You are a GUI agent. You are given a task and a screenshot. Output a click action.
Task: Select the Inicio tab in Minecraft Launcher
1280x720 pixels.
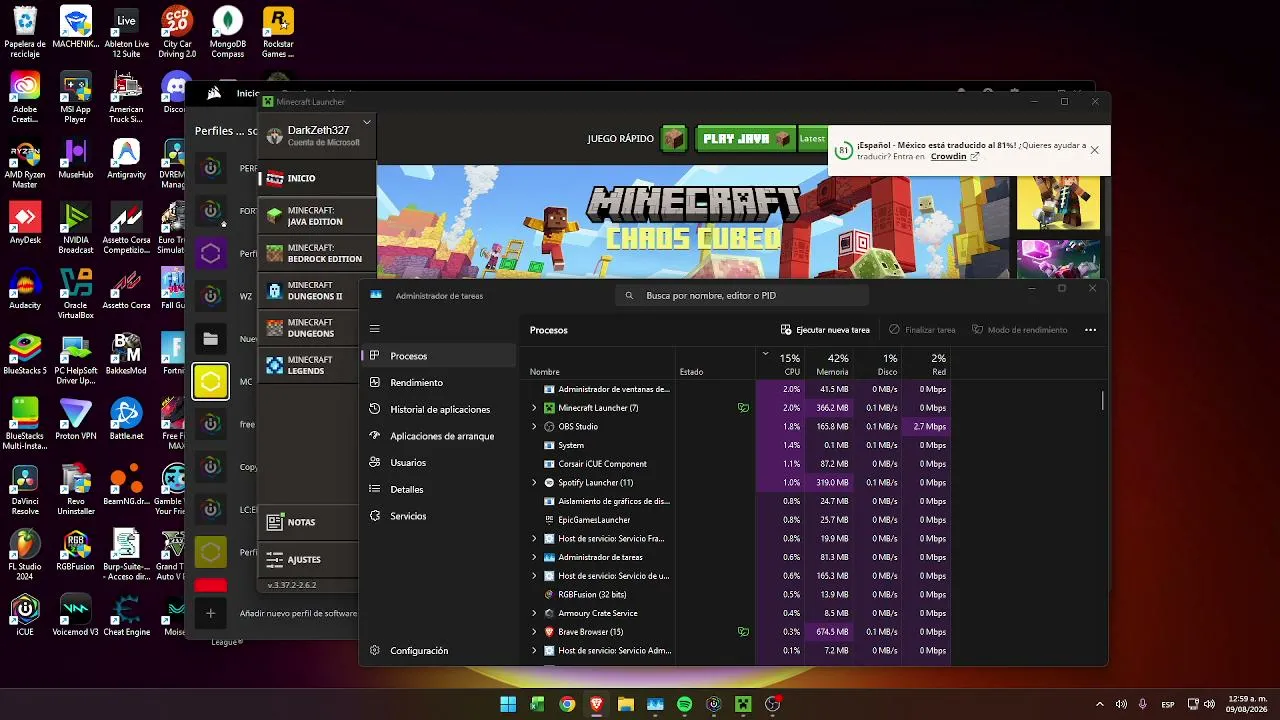point(317,178)
